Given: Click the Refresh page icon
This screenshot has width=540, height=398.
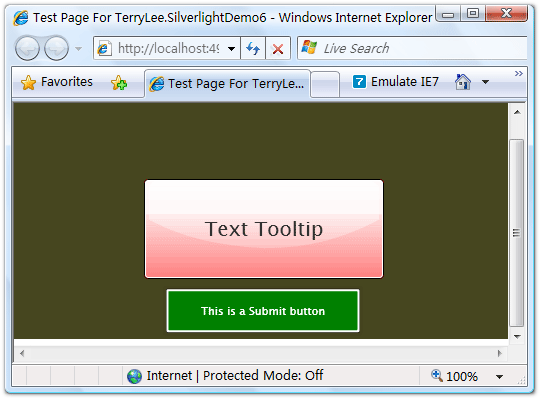Looking at the screenshot, I should (253, 48).
